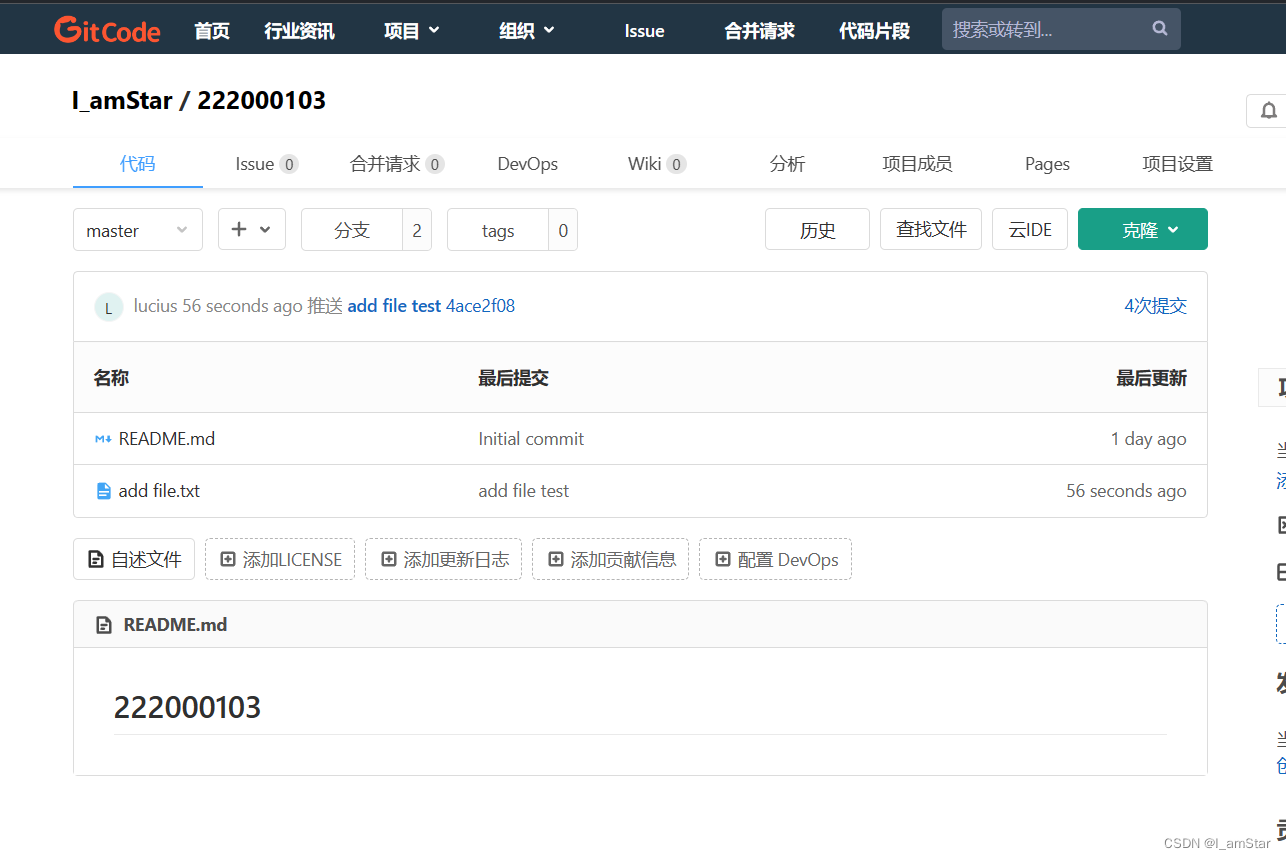Switch to the 项目设置 tab
Viewport: 1286px width, 859px height.
click(1177, 164)
